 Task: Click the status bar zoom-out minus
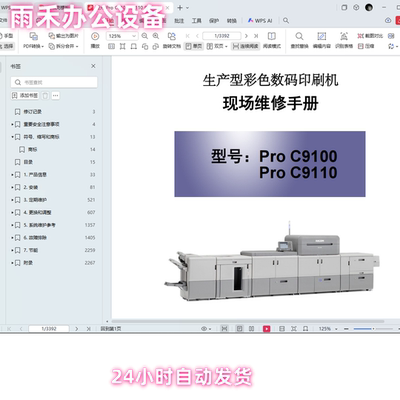click(346, 329)
